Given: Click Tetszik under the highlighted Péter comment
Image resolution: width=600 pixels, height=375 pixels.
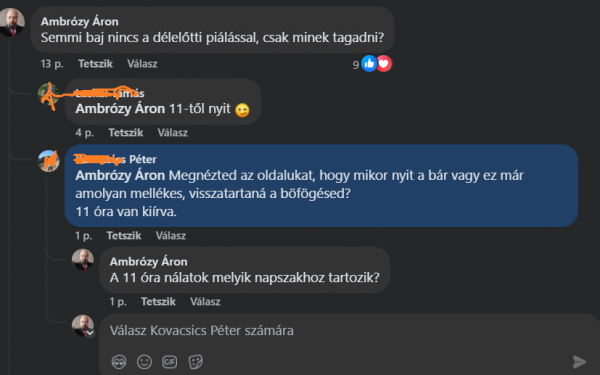Looking at the screenshot, I should tap(124, 235).
